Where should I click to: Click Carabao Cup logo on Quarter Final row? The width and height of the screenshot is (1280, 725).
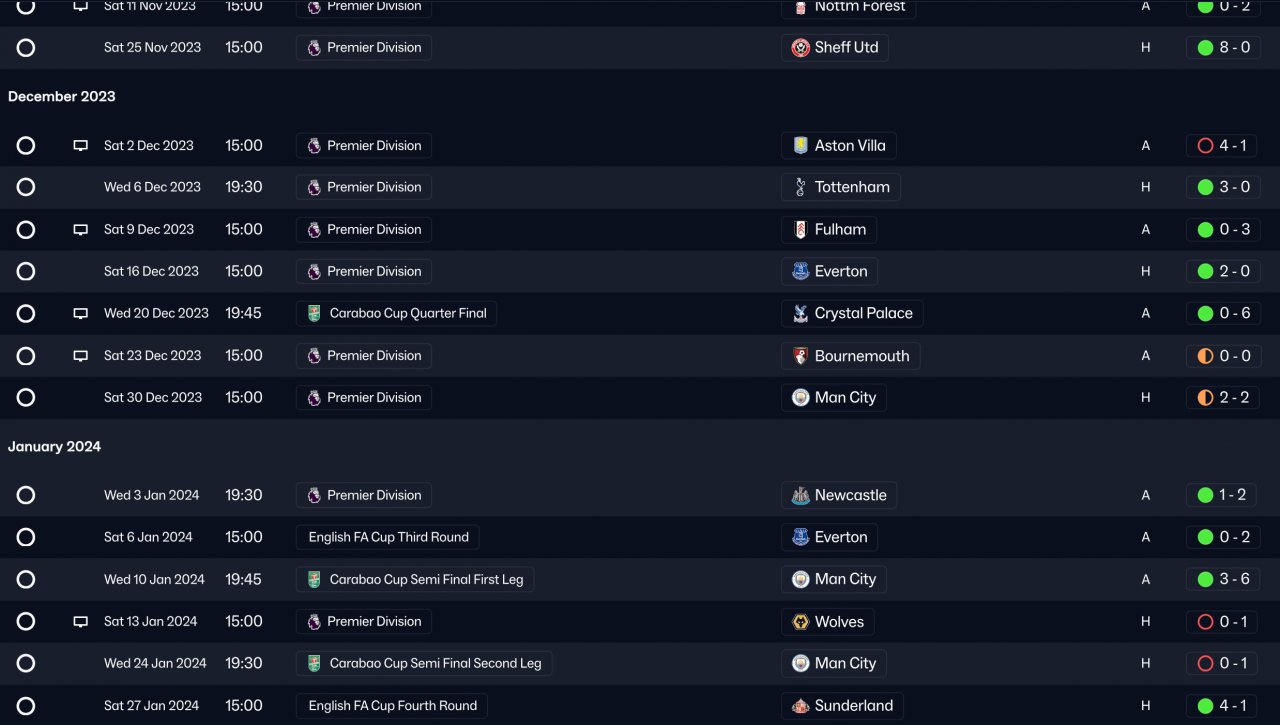(x=314, y=314)
